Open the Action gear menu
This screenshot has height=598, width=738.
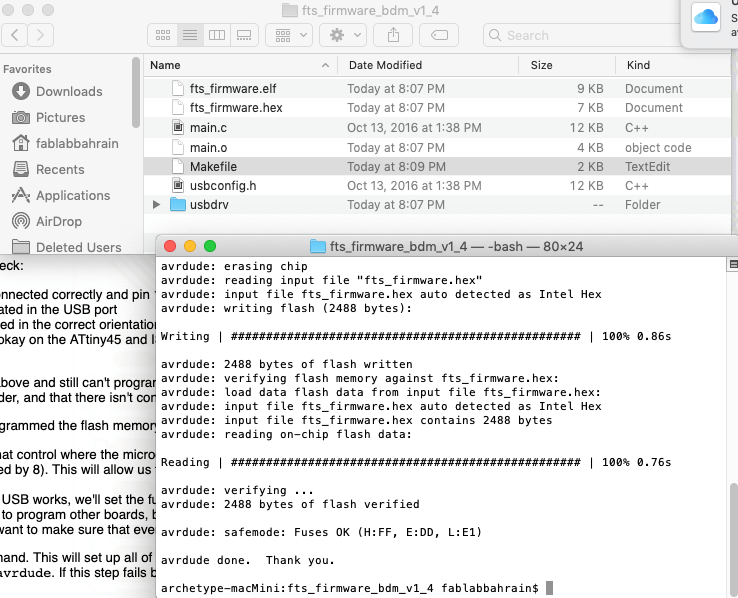pyautogui.click(x=343, y=35)
